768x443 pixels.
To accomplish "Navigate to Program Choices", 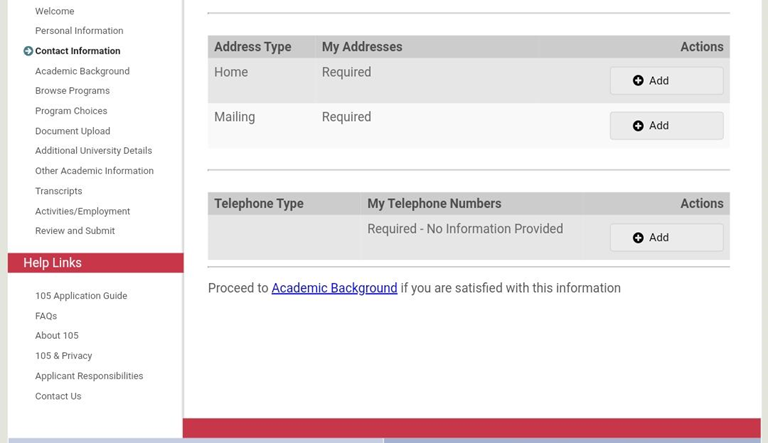I will (71, 111).
